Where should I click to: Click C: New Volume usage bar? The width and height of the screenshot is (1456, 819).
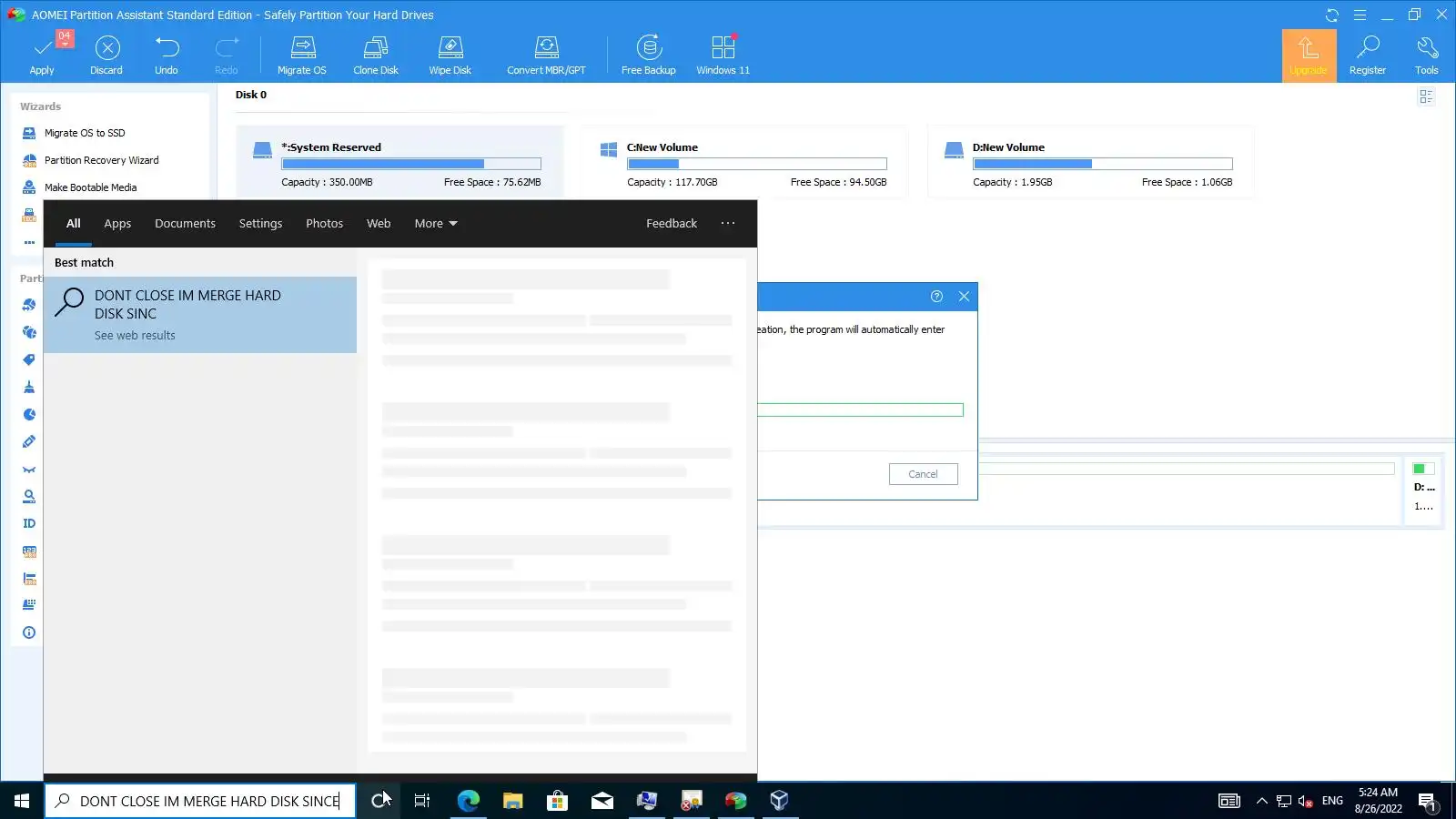(x=757, y=164)
